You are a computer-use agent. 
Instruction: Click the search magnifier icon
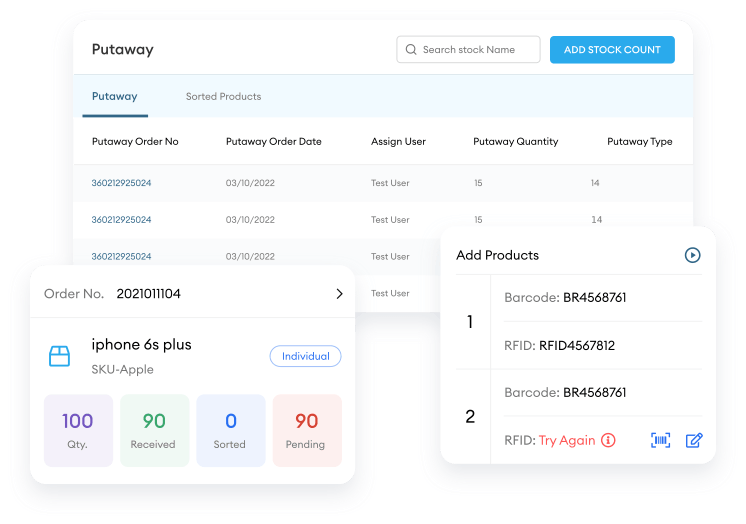pos(411,49)
